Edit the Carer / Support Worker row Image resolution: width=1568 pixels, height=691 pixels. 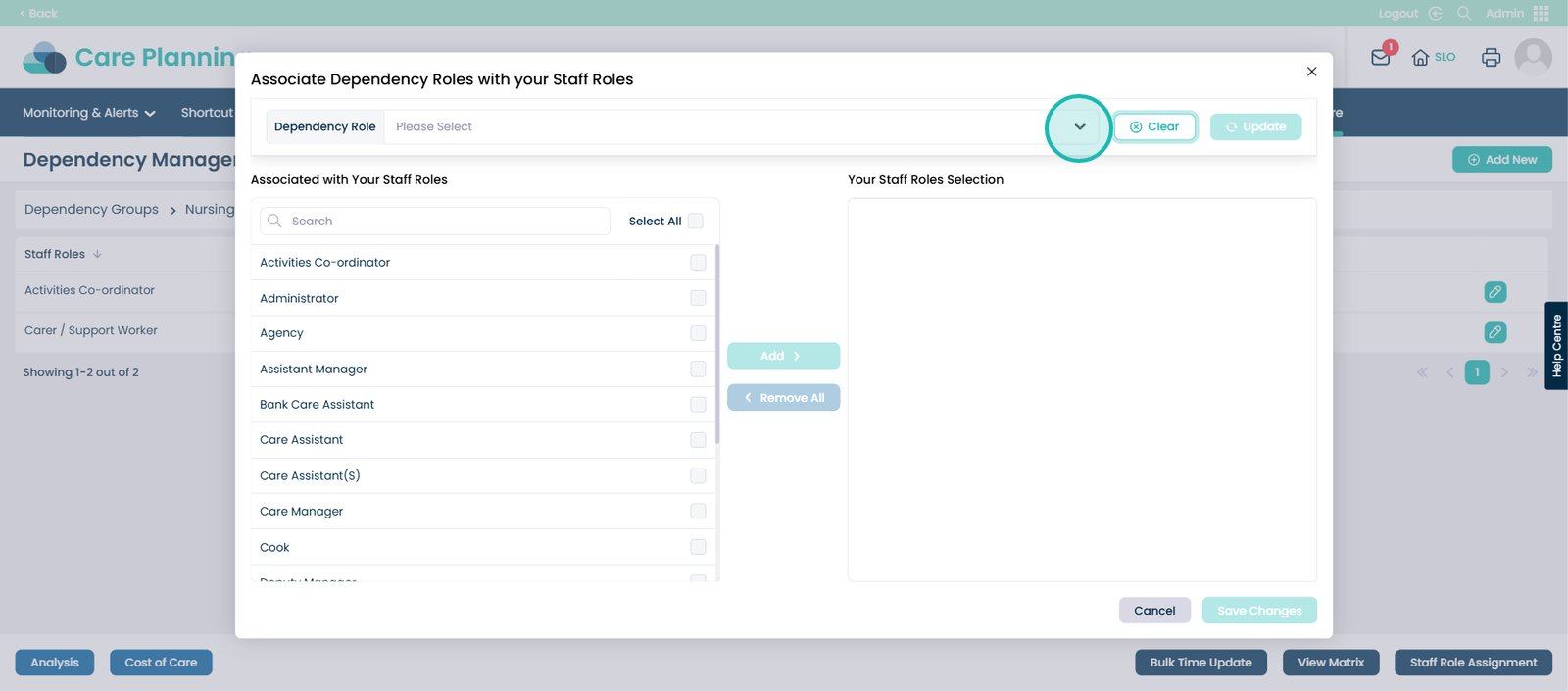[x=1494, y=332]
